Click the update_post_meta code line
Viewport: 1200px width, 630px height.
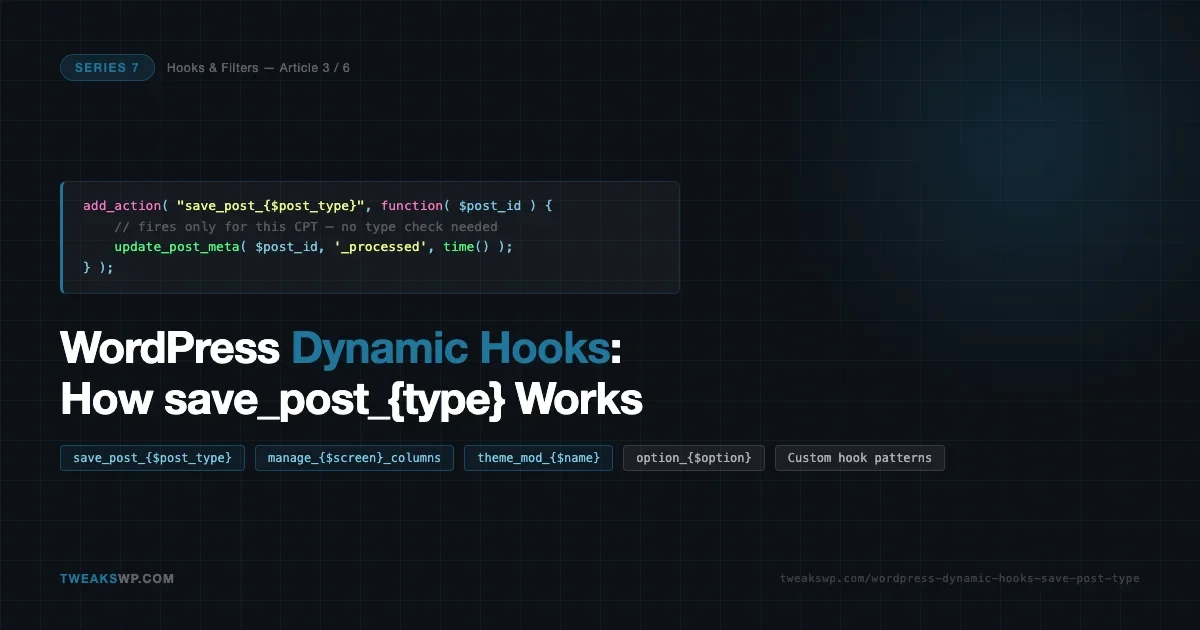313,247
